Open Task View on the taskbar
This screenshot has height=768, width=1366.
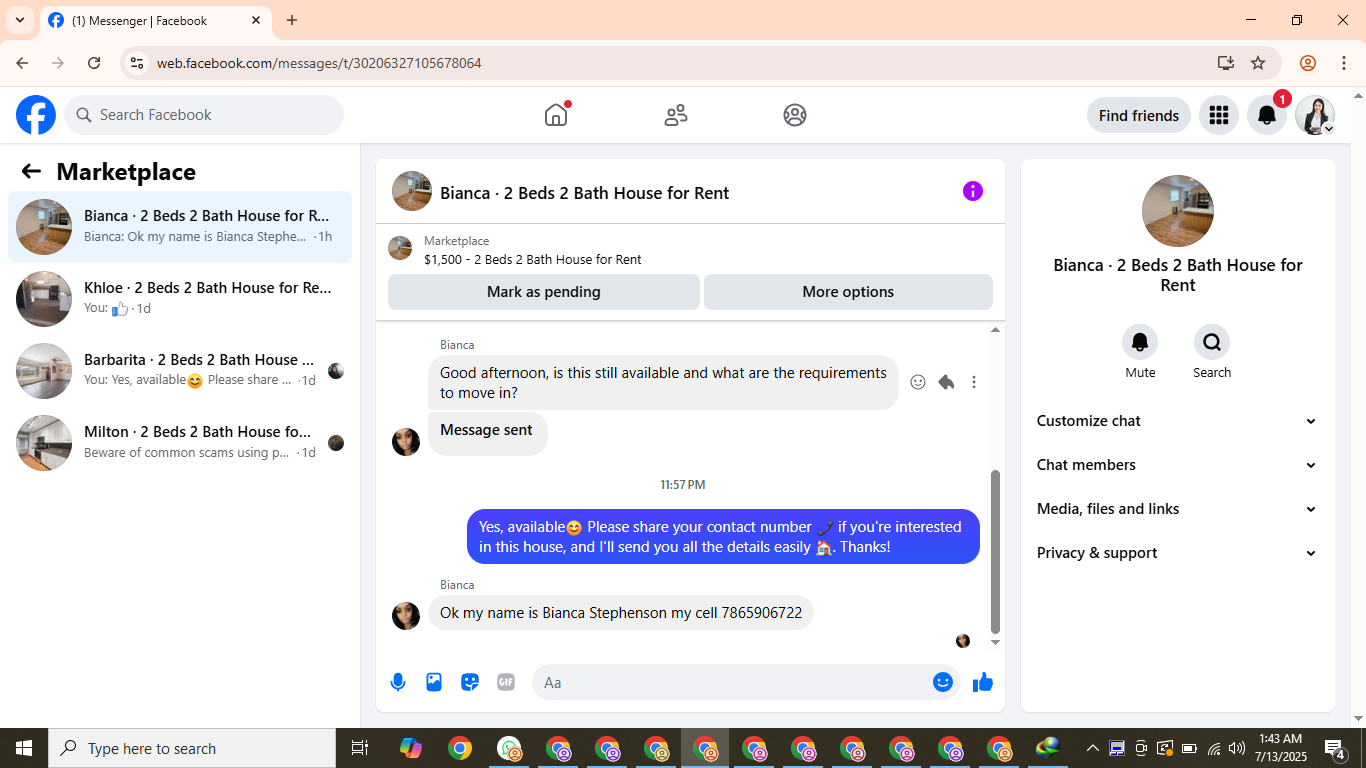tap(360, 748)
